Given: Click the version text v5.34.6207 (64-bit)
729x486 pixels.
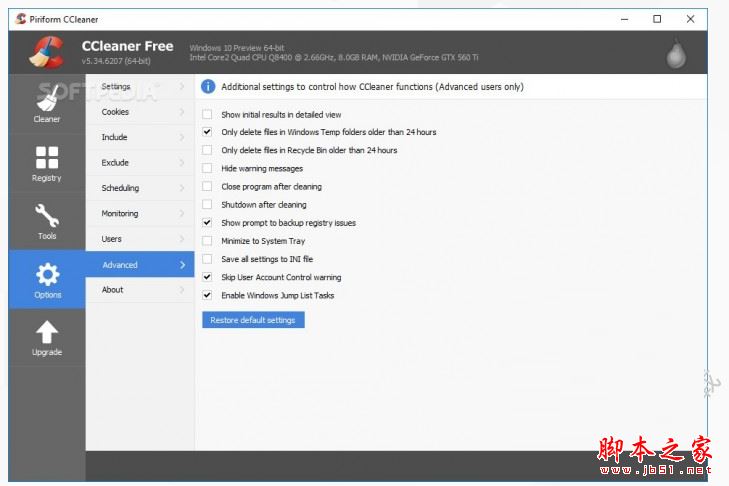Looking at the screenshot, I should [116, 61].
